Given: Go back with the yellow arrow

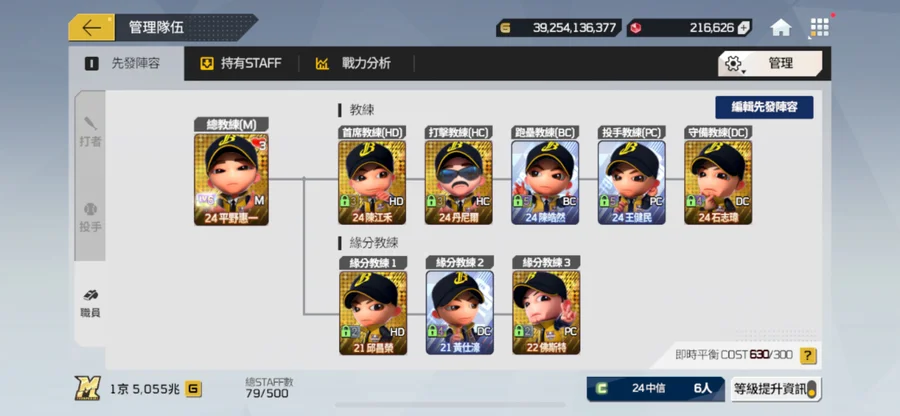Looking at the screenshot, I should point(91,28).
